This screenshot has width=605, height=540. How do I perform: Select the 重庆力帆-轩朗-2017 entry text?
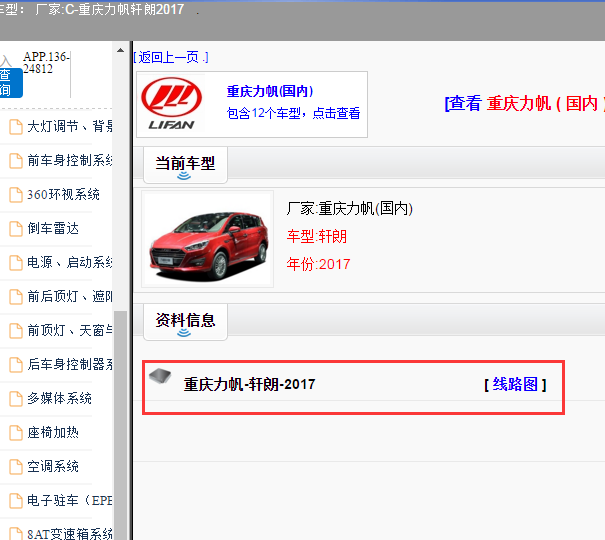[x=249, y=384]
